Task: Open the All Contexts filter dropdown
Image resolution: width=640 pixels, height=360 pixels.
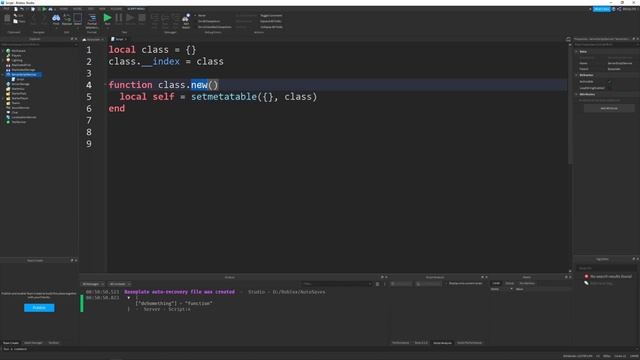Action: tap(120, 284)
